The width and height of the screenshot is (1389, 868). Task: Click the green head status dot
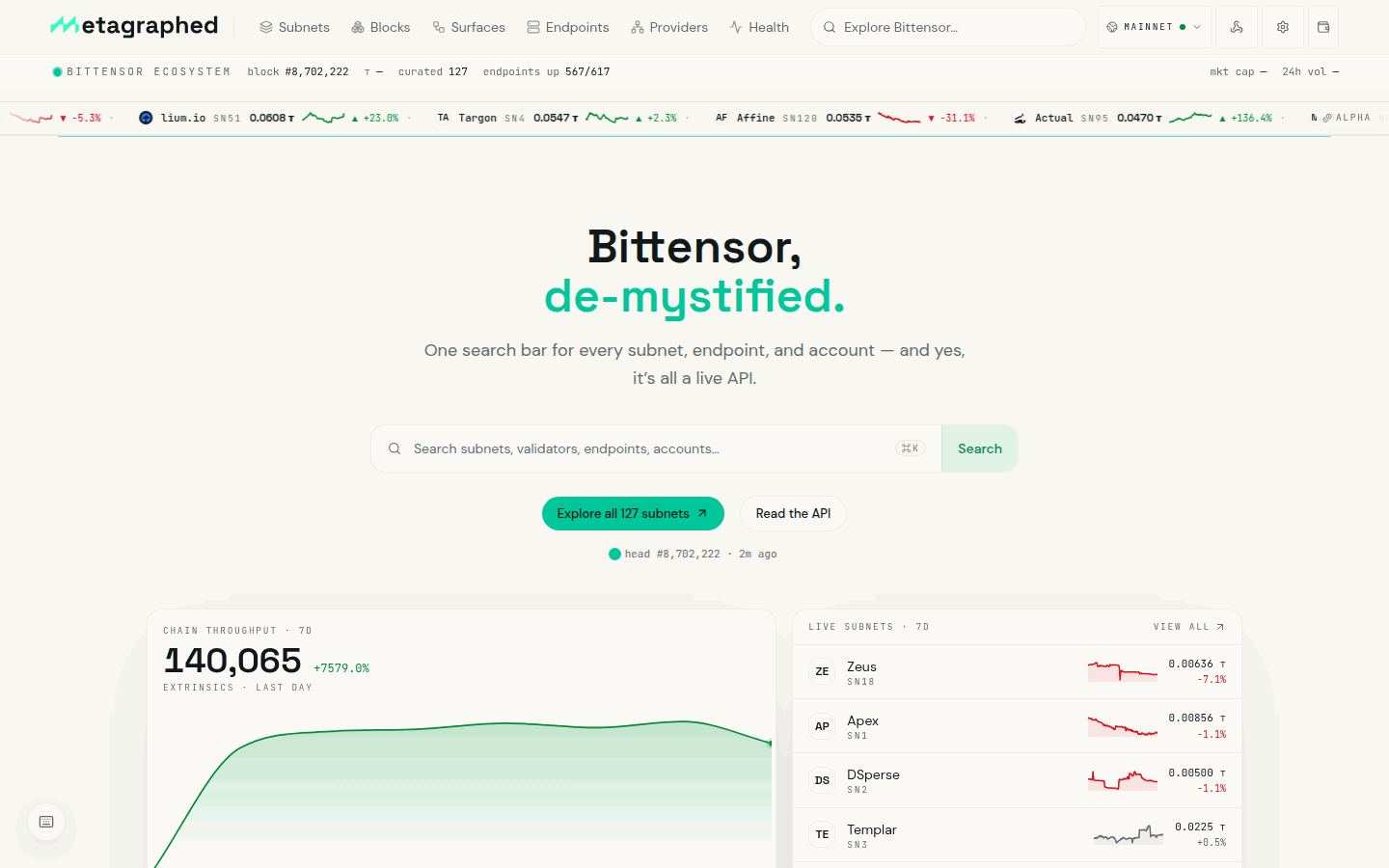point(614,554)
